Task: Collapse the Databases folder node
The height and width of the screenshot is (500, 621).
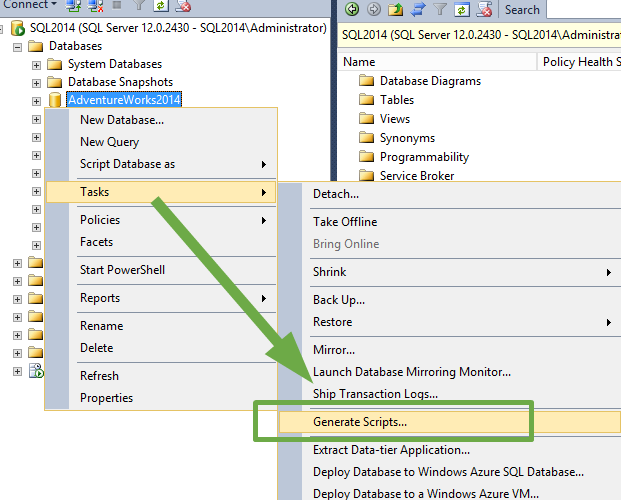Action: point(17,48)
